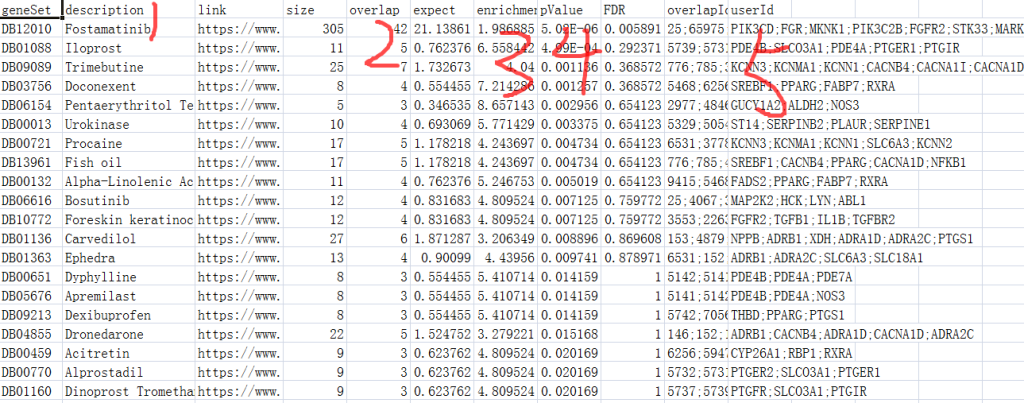Select the Alprostadil description cell

129,373
